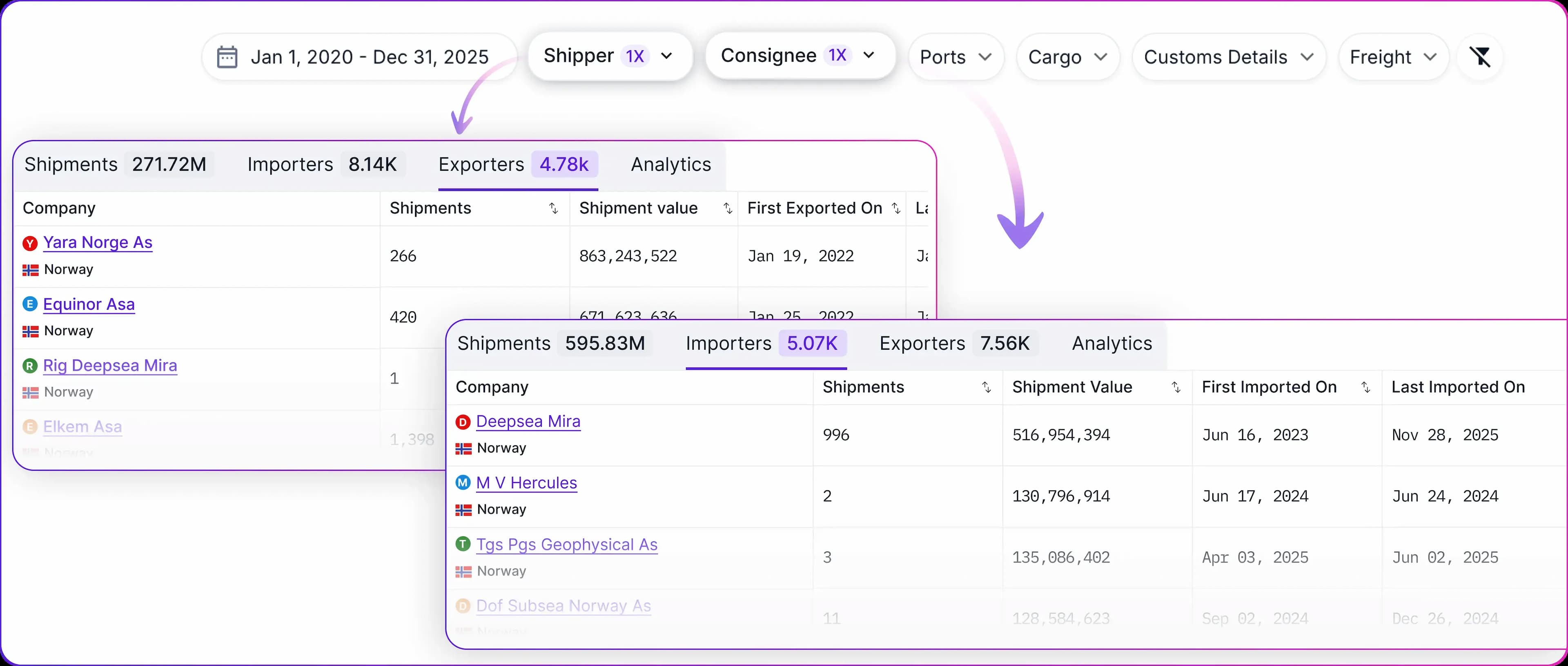This screenshot has height=666, width=1568.
Task: Click the Equinor Asa avatar icon
Action: click(30, 304)
